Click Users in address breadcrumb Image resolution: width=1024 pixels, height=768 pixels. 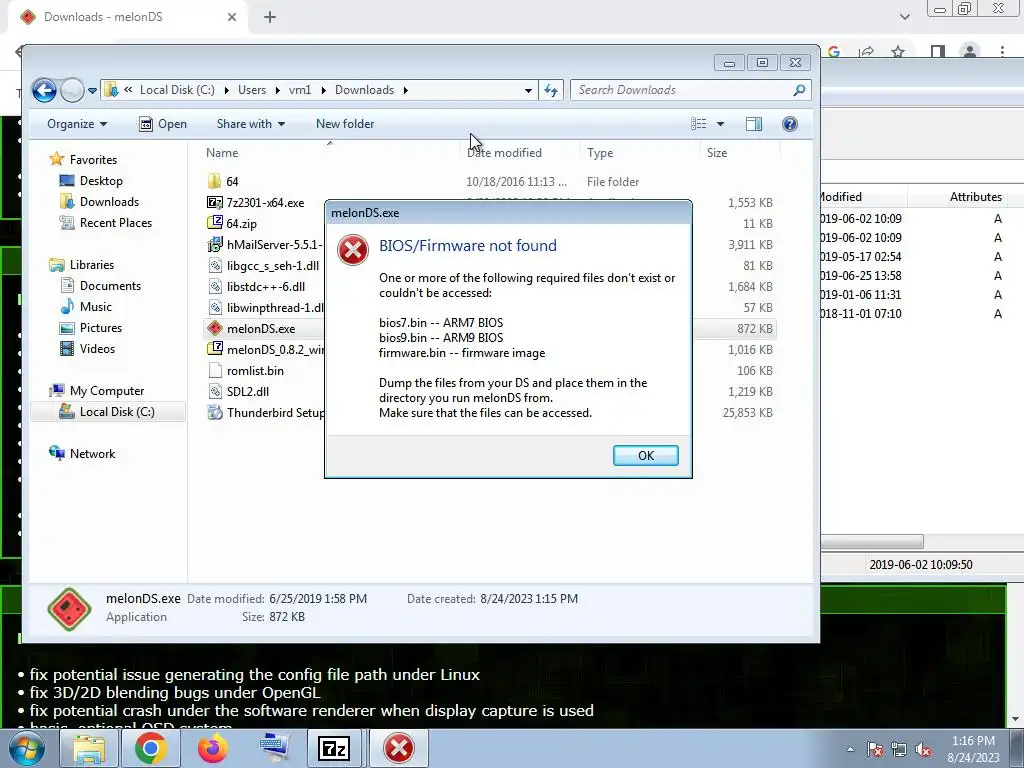[251, 90]
